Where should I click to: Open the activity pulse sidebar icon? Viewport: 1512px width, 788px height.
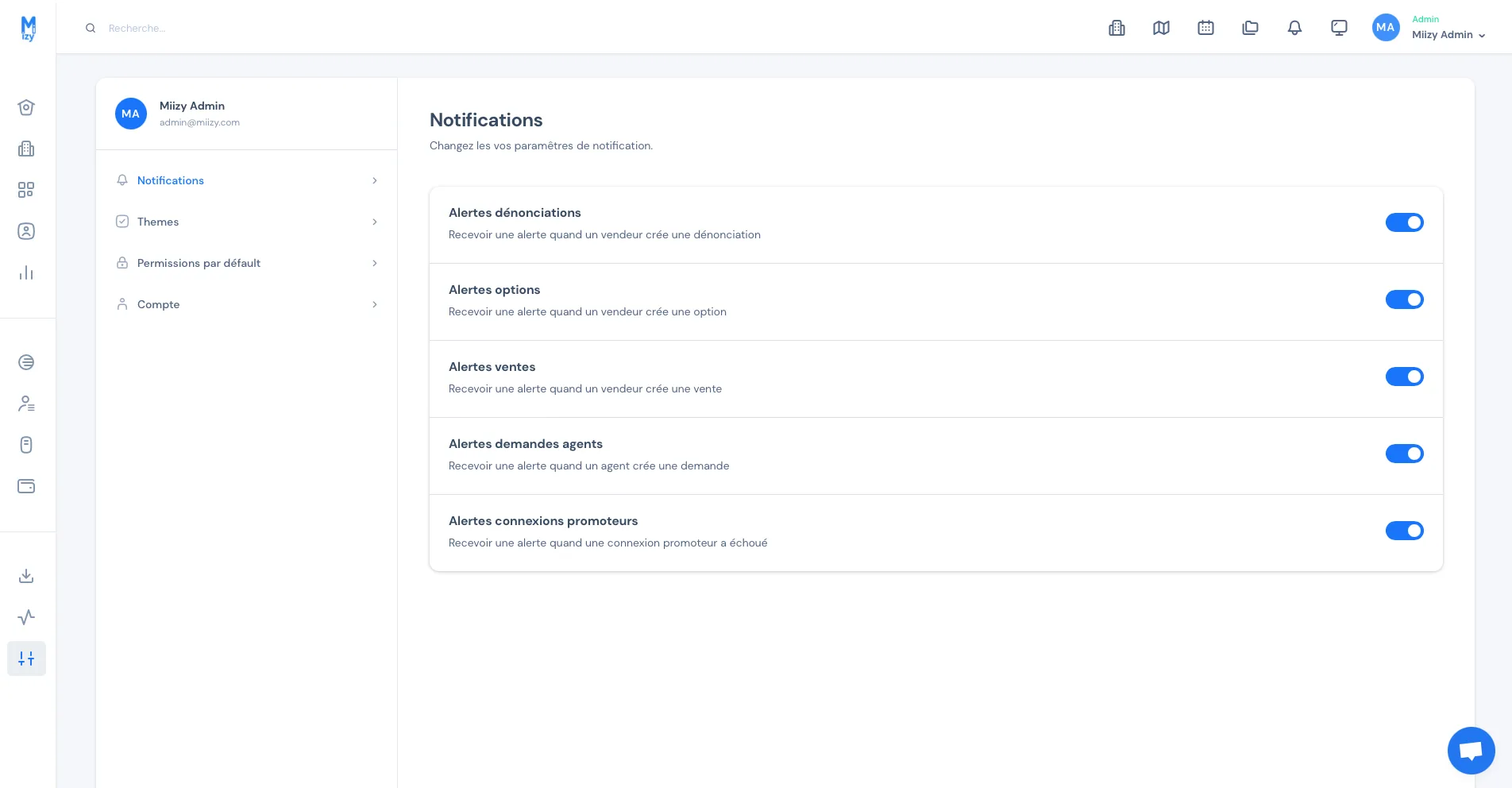(x=26, y=617)
